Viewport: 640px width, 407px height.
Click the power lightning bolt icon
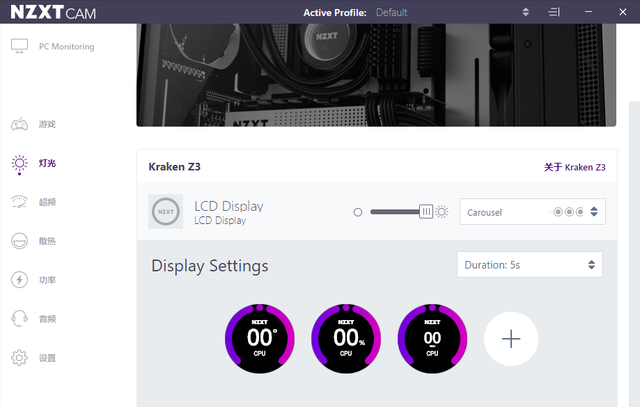click(19, 280)
